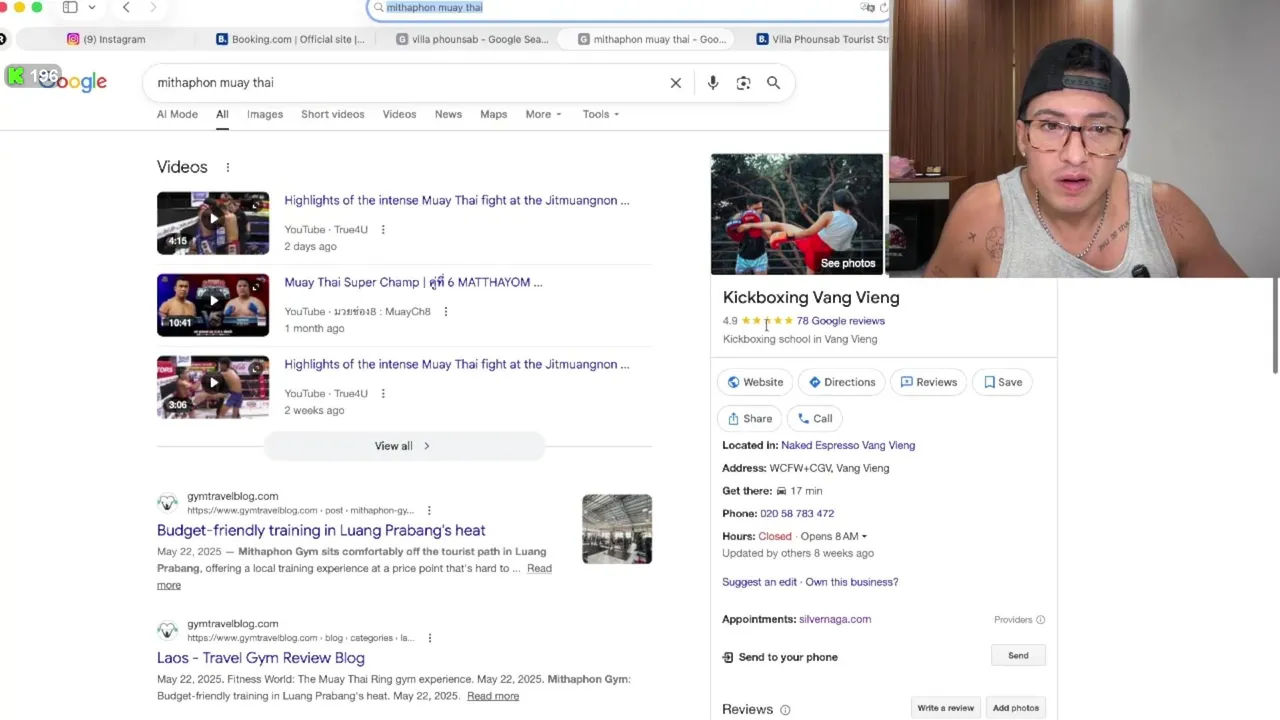Open the Tools dropdown
The height and width of the screenshot is (720, 1280).
click(601, 114)
